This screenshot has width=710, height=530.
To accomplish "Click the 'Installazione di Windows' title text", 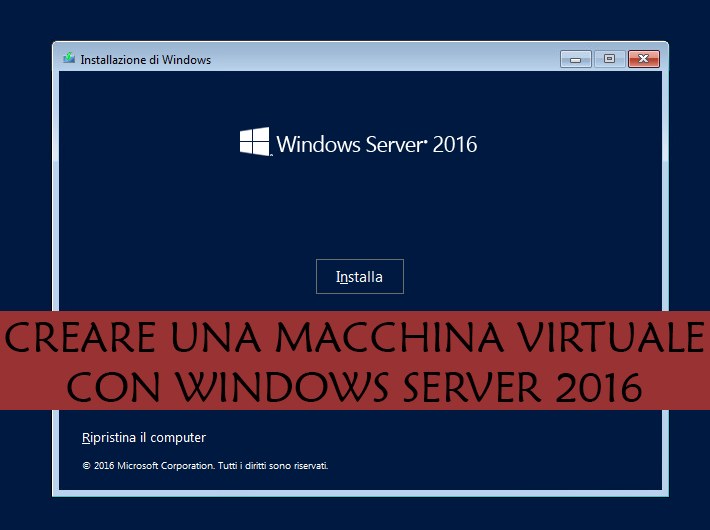I will click(146, 59).
